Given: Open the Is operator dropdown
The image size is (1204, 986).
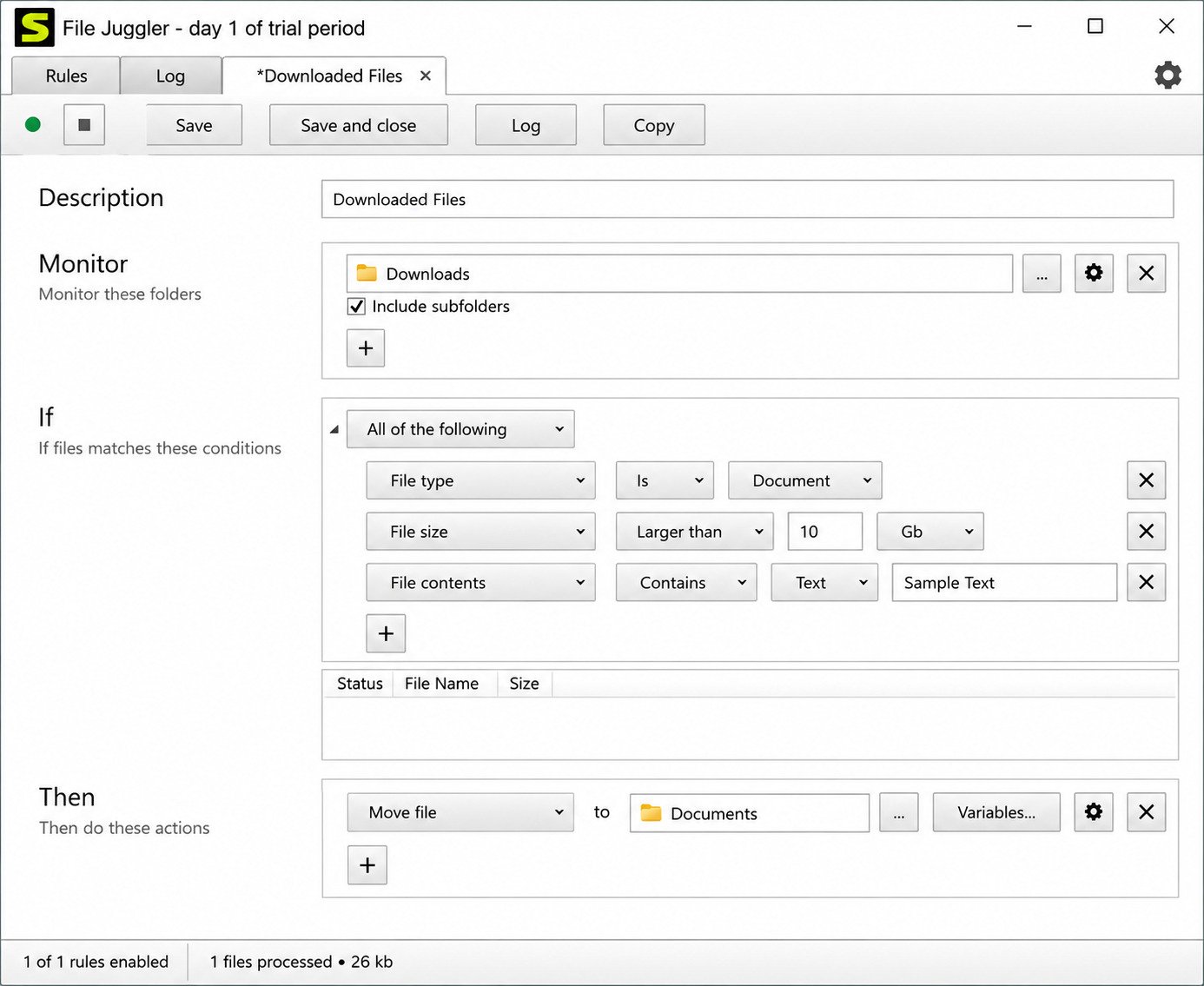Looking at the screenshot, I should pos(665,480).
